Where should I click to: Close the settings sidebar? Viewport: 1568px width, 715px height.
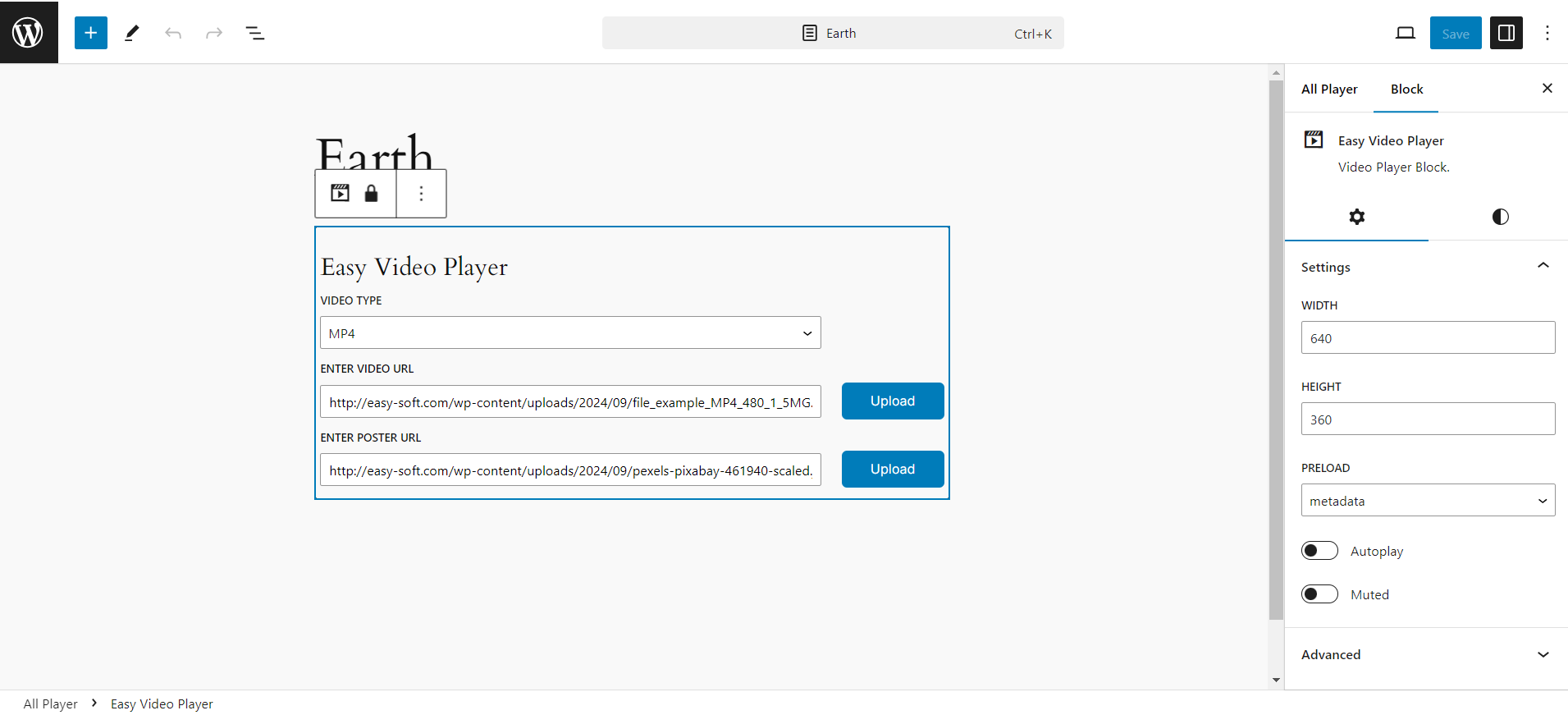click(x=1547, y=88)
